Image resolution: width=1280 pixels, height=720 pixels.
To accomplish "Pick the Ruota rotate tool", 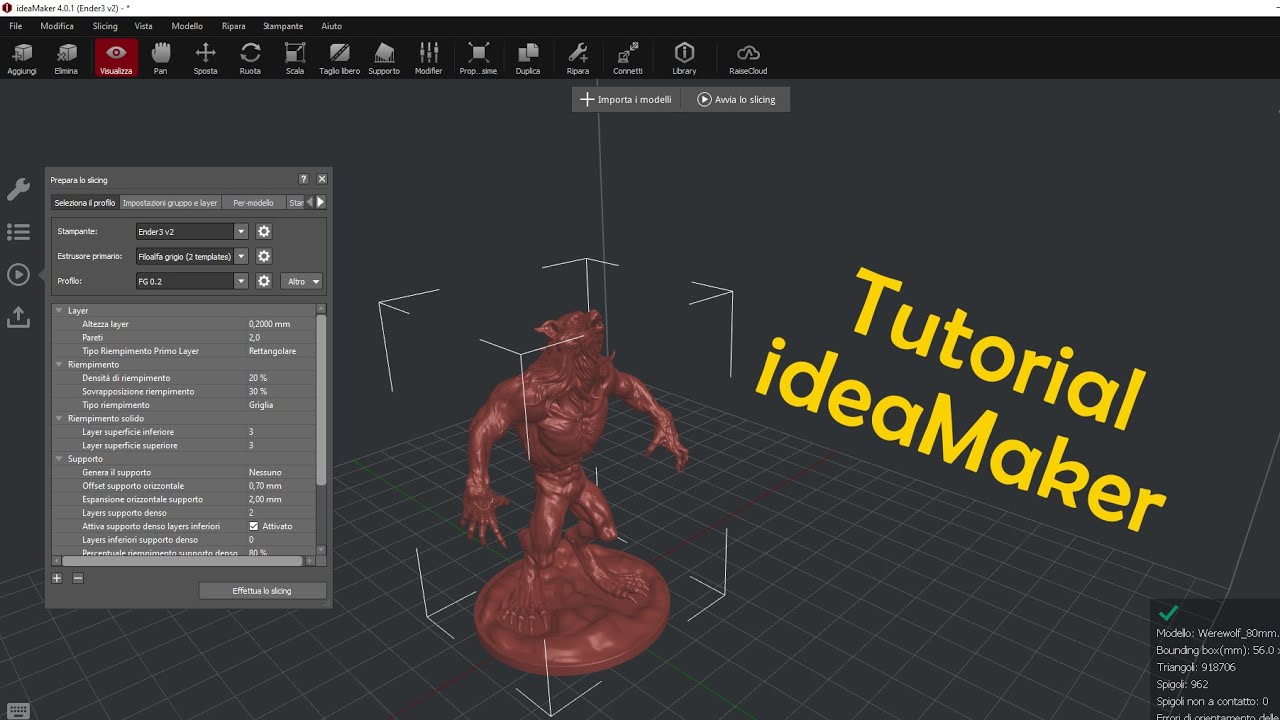I will click(x=250, y=58).
